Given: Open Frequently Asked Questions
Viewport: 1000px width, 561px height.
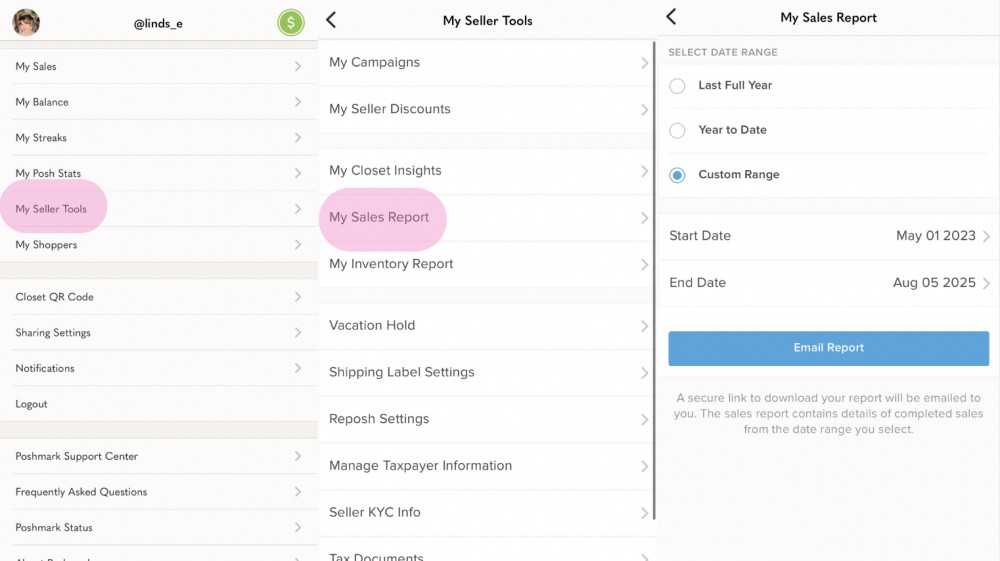Looking at the screenshot, I should pyautogui.click(x=159, y=492).
